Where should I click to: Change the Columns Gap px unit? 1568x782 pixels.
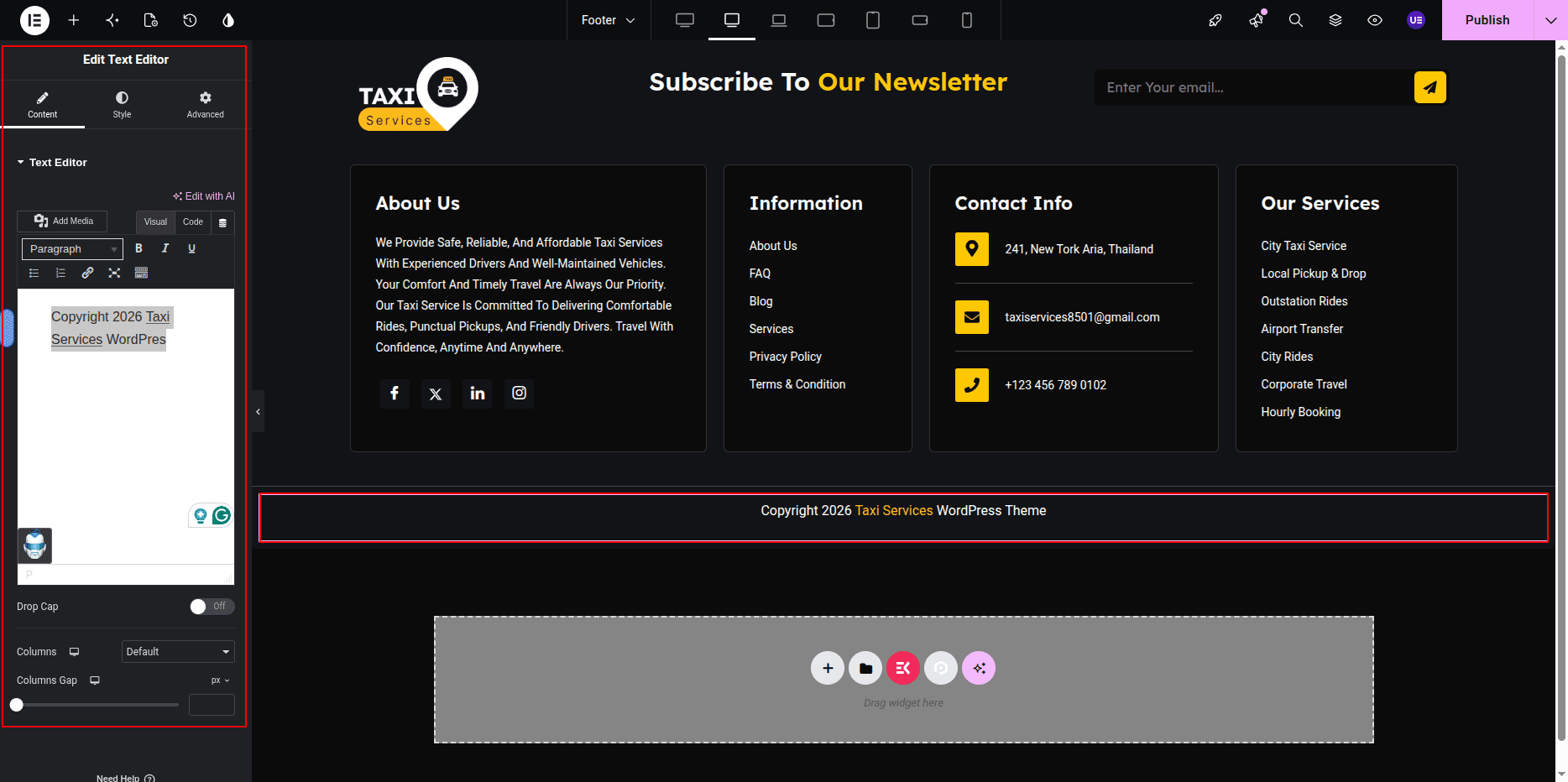[x=221, y=680]
